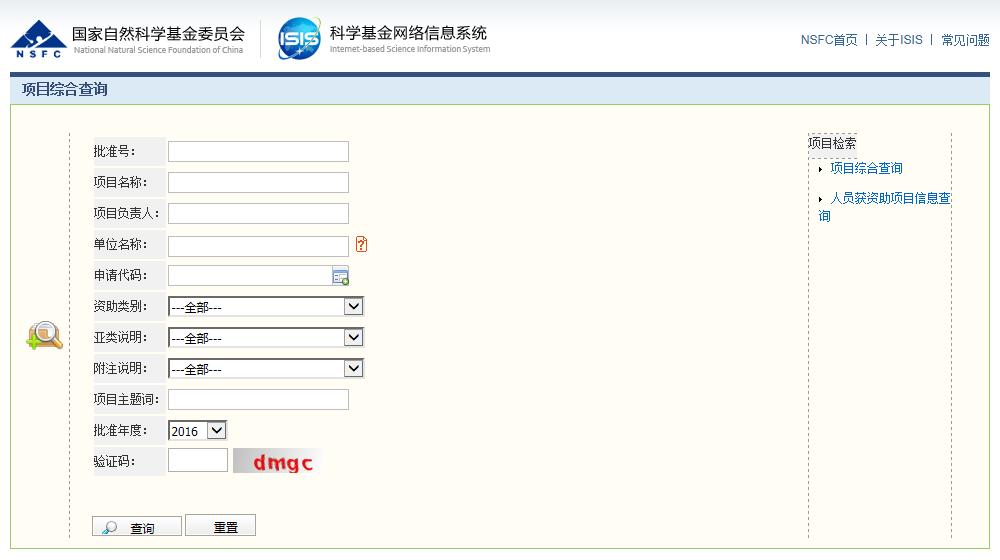
Task: Focus the 批准号 input field
Action: (x=258, y=152)
